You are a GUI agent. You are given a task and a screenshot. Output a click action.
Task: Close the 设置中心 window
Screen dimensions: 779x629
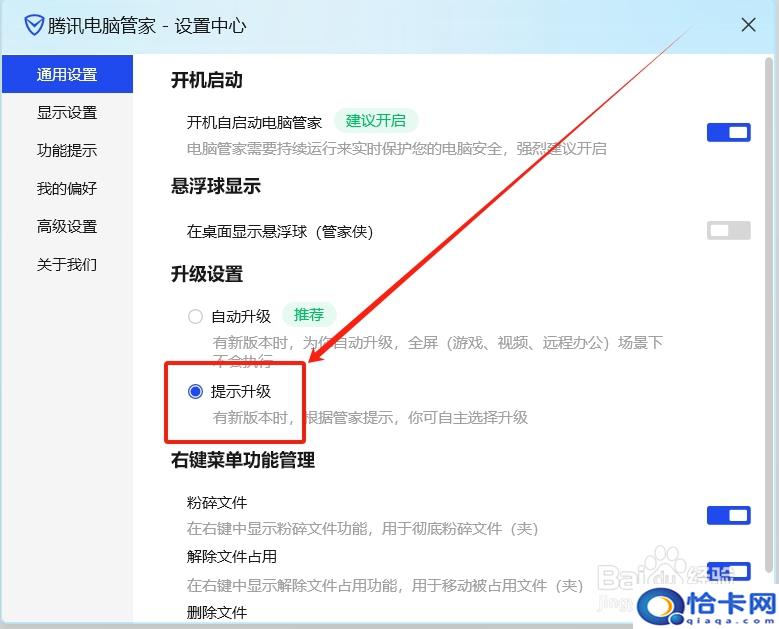pyautogui.click(x=748, y=25)
